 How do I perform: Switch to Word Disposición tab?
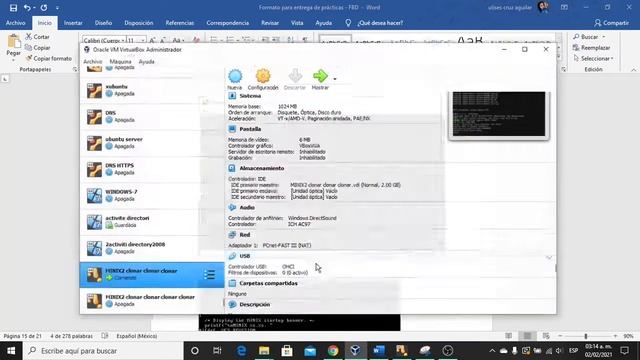point(139,23)
